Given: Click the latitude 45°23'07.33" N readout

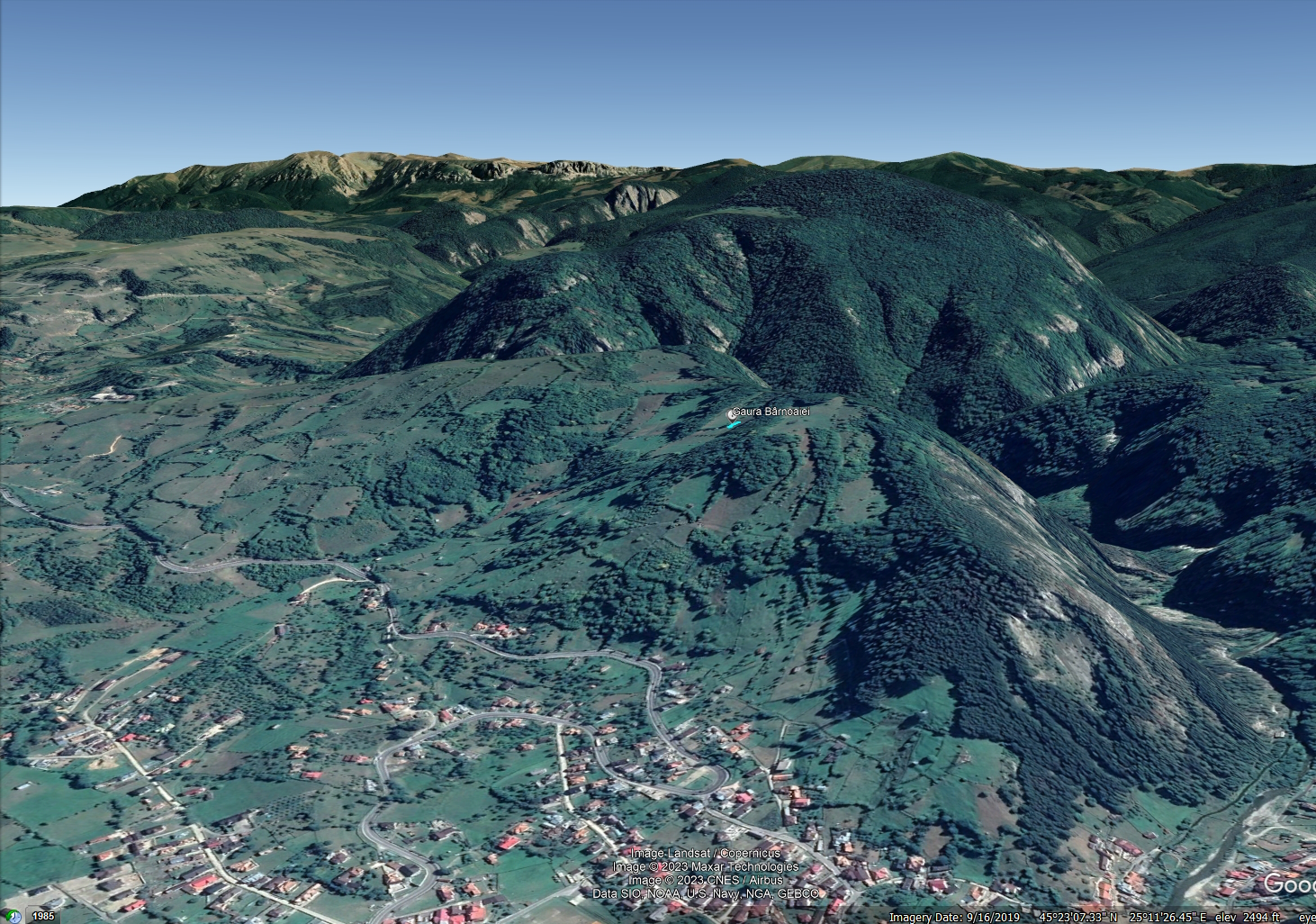Looking at the screenshot, I should coord(1078,917).
